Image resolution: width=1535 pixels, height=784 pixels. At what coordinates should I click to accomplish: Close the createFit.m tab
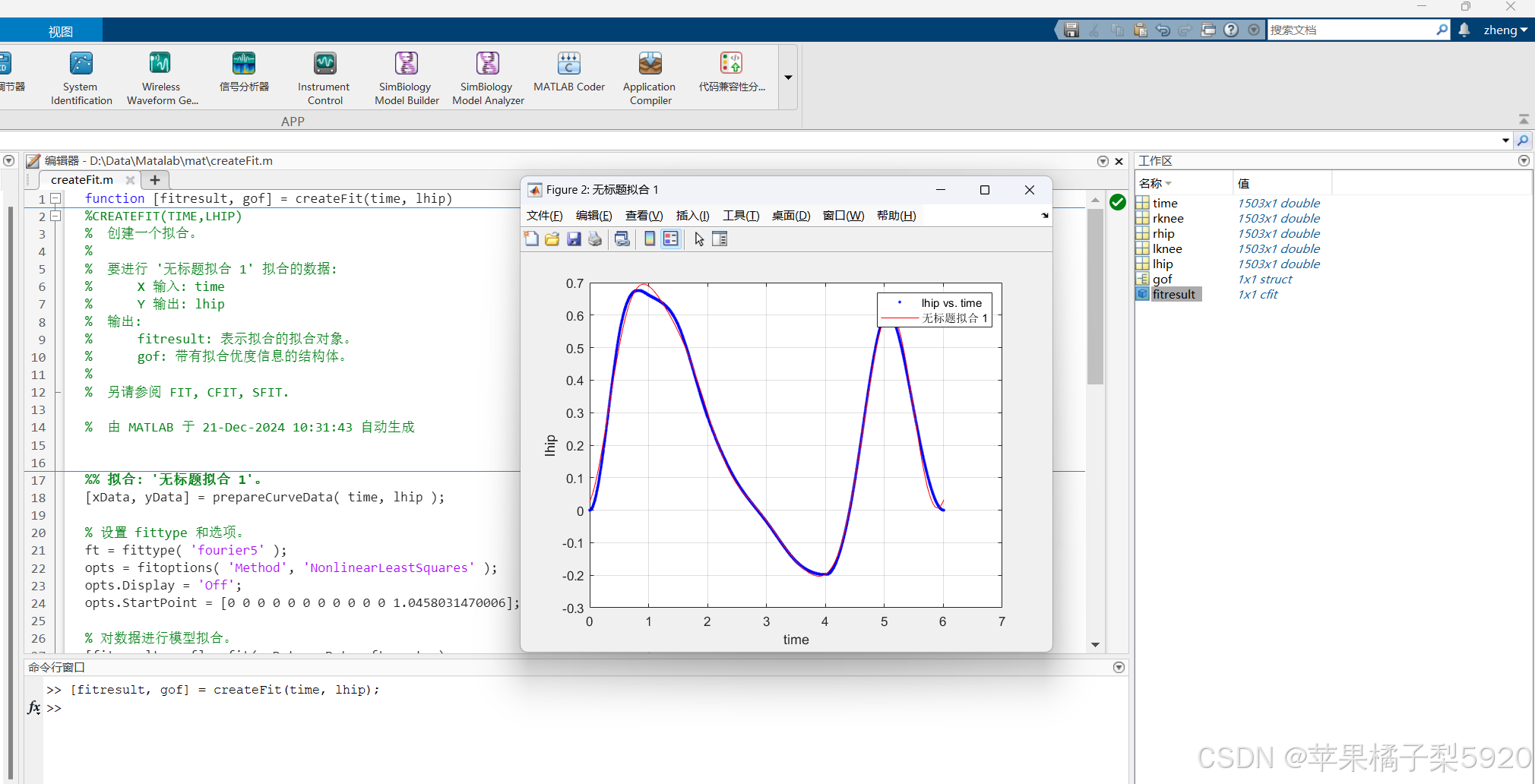(130, 180)
